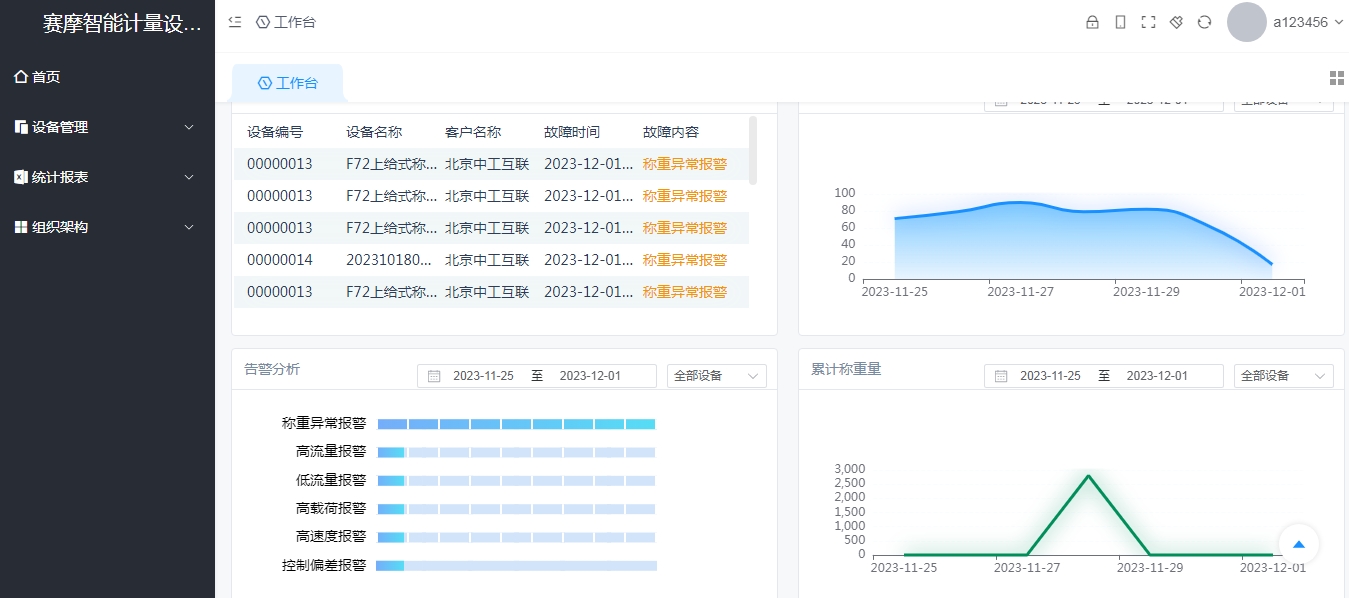The image size is (1349, 598).
Task: Click the start date field in 告警分析
Action: coord(485,375)
